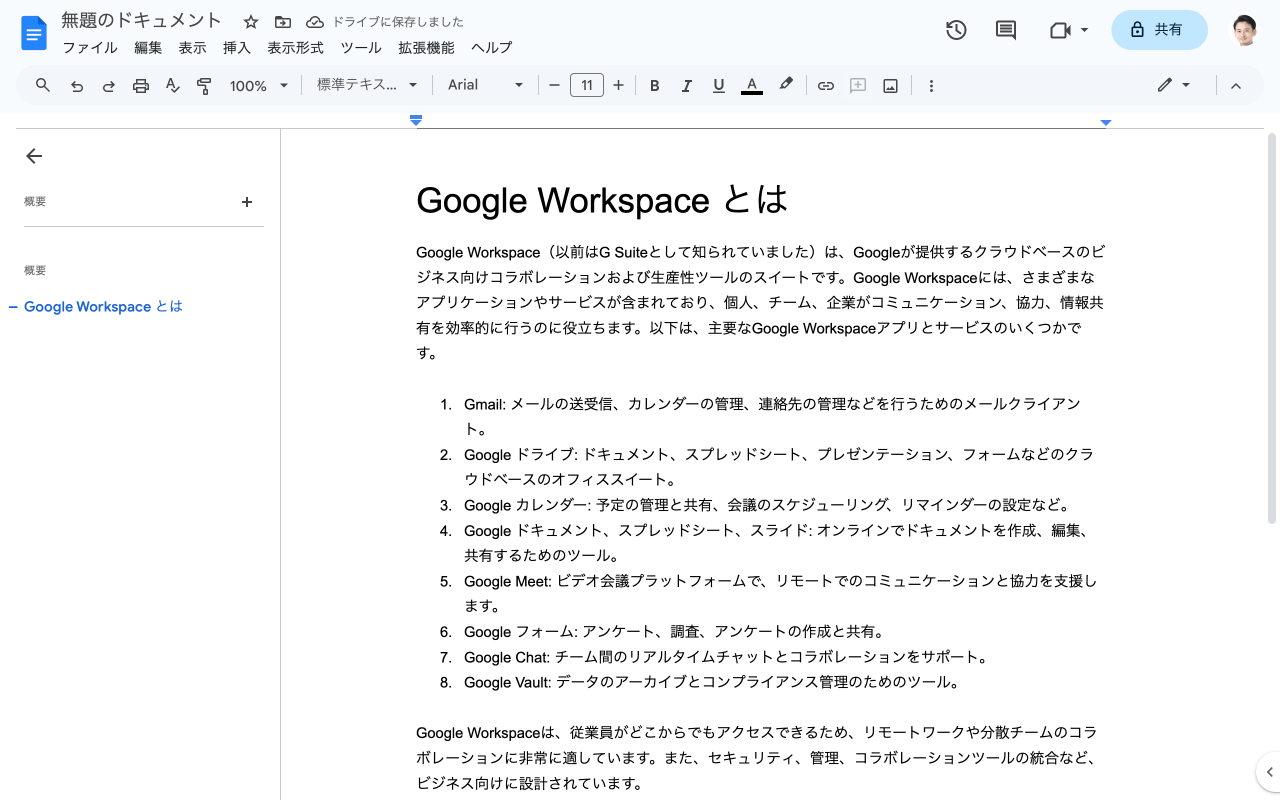Click the saved to Drive cloud icon
The width and height of the screenshot is (1280, 800).
pos(315,22)
